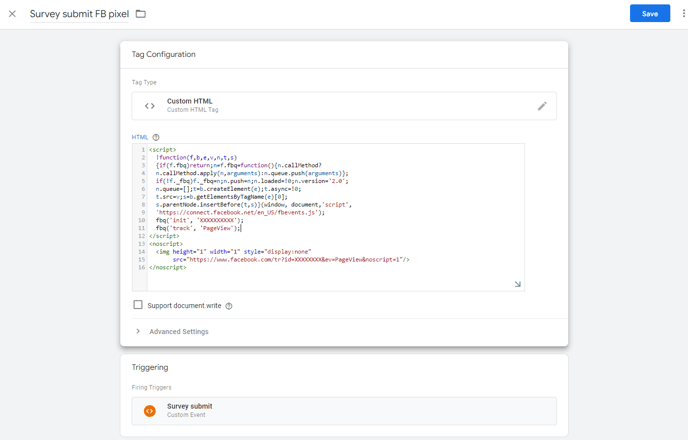The height and width of the screenshot is (440, 688).
Task: Open the help icon beside the HTML label
Action: pos(156,137)
